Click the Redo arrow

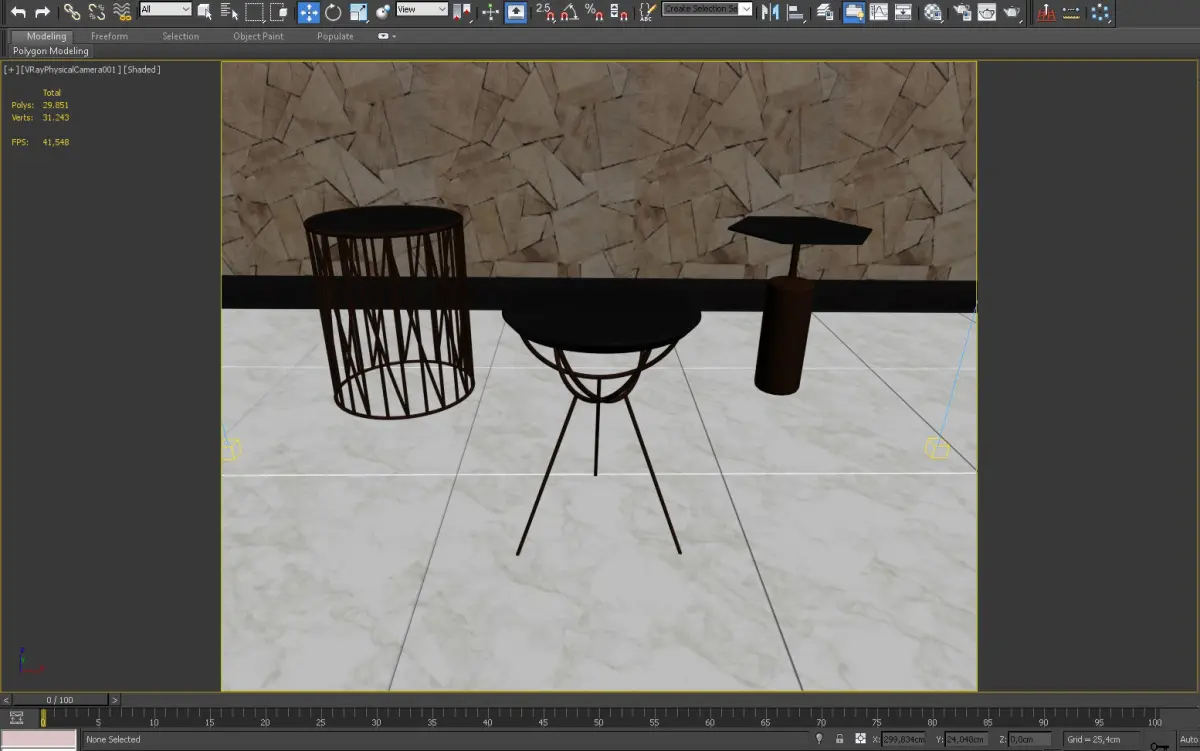click(42, 12)
